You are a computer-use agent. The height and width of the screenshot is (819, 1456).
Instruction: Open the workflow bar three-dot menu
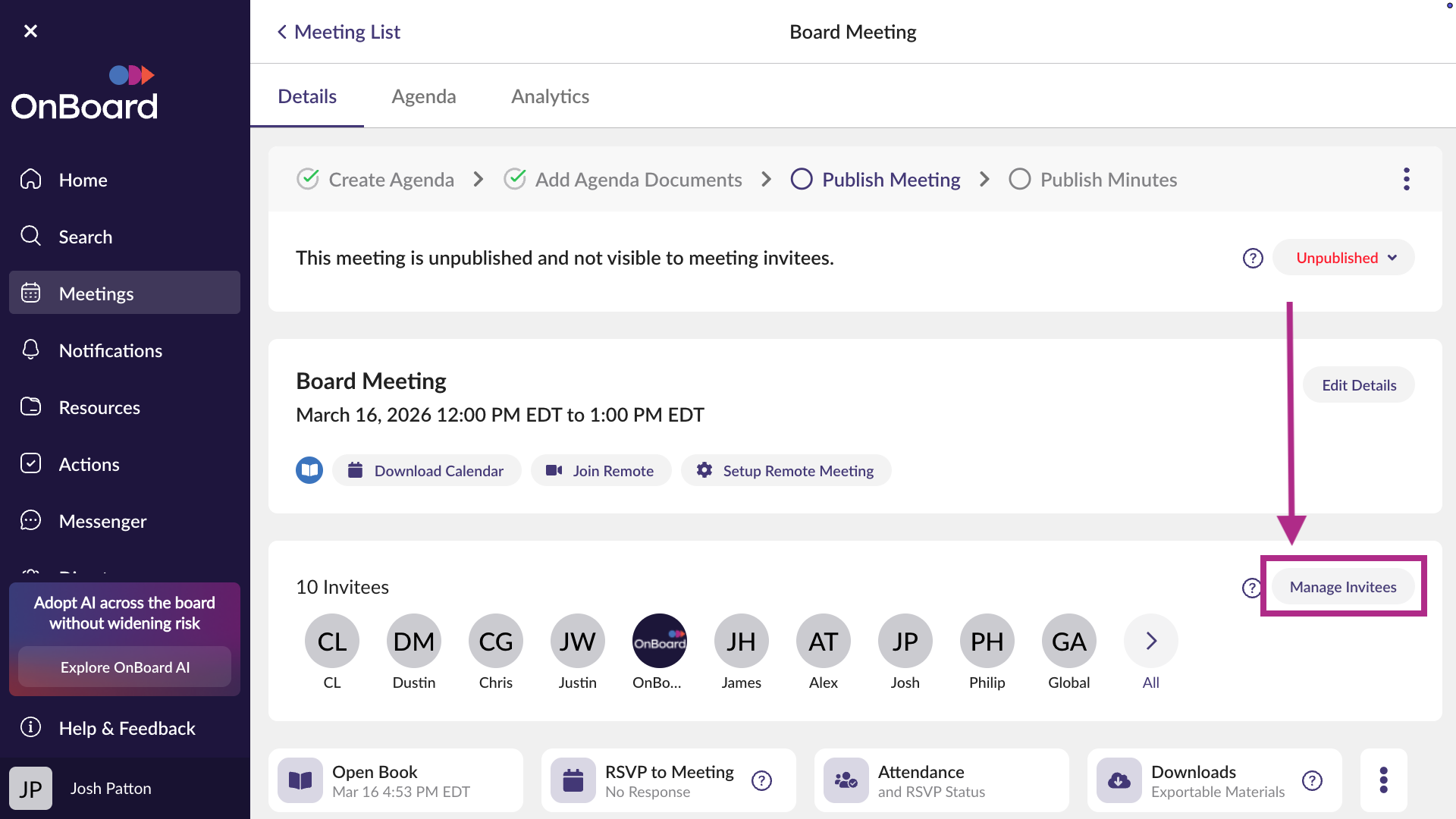click(x=1406, y=180)
